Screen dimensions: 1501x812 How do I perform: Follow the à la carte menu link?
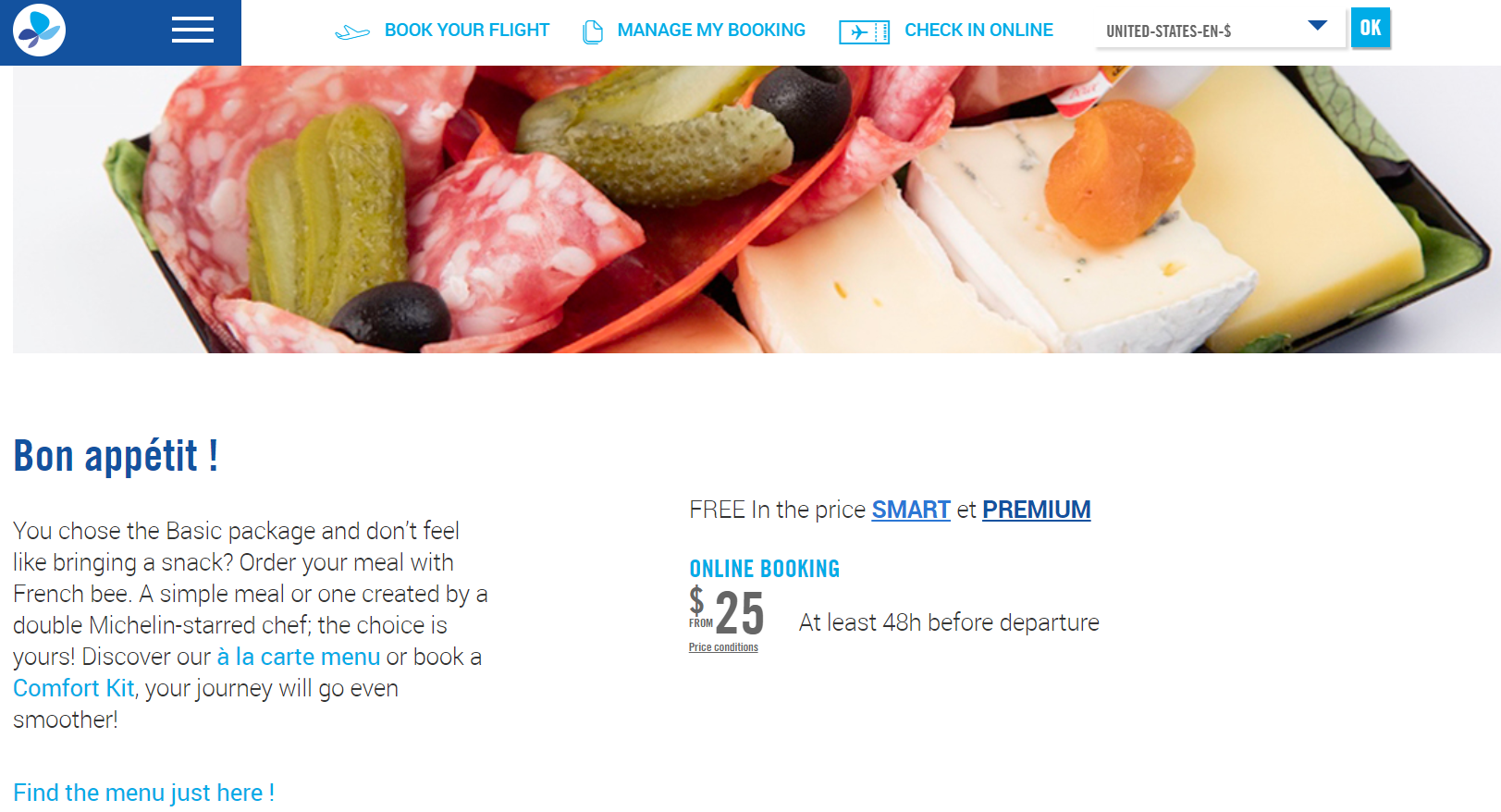pos(299,657)
